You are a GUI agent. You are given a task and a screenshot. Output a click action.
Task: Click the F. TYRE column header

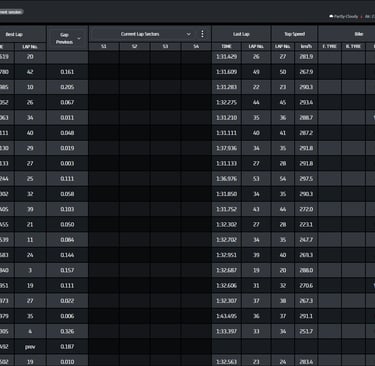pyautogui.click(x=330, y=46)
